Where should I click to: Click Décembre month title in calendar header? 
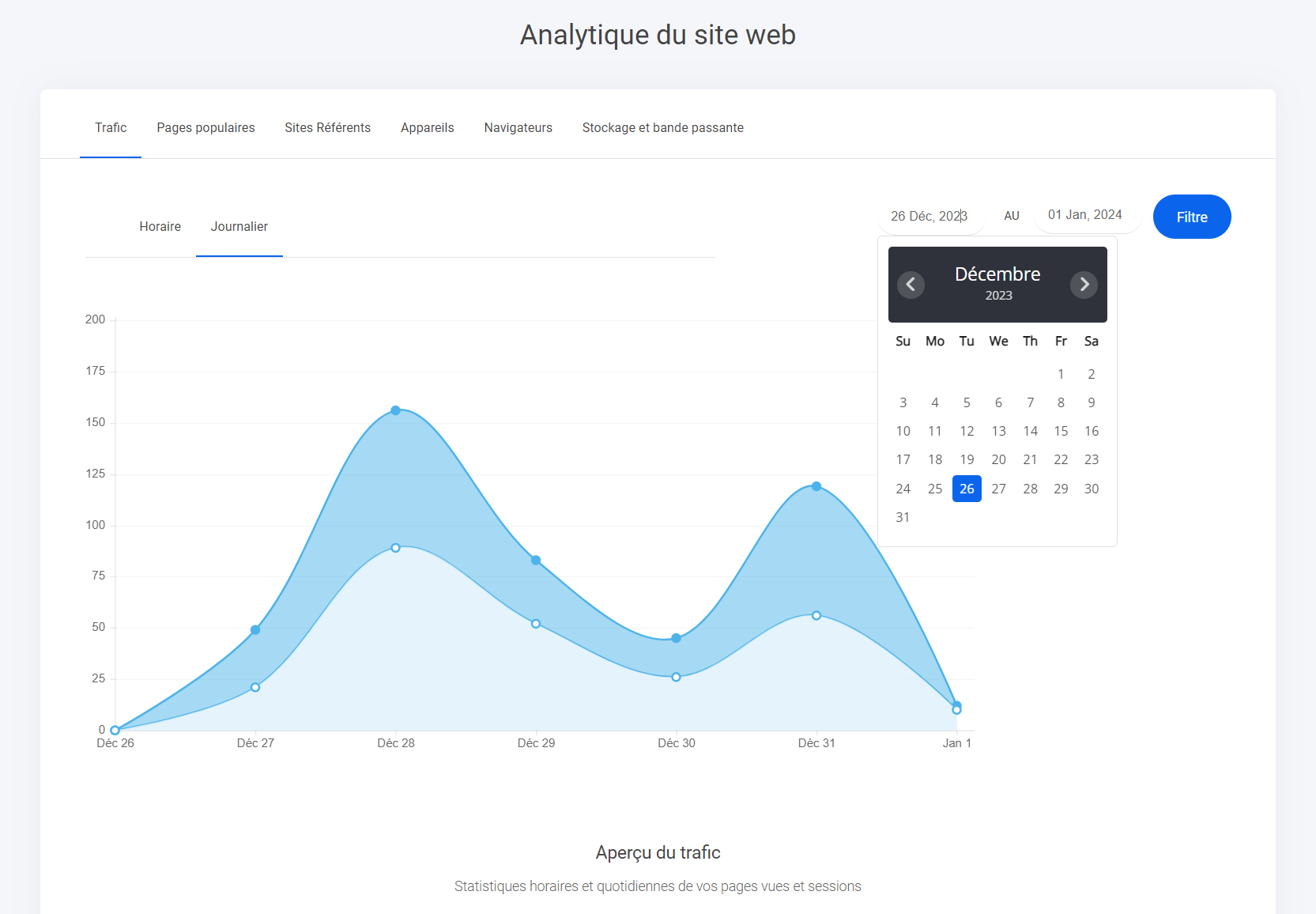(997, 274)
